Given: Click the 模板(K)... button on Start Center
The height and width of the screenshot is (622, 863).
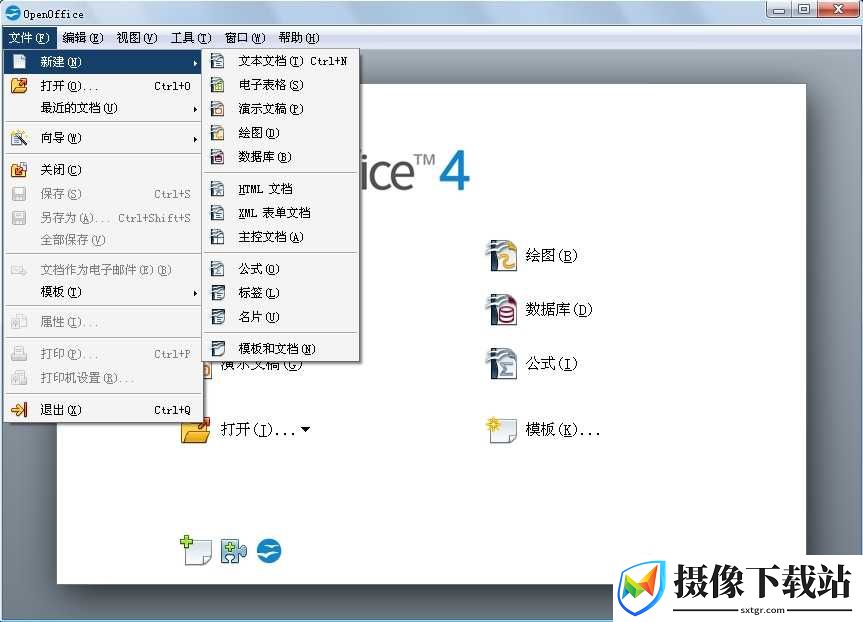Looking at the screenshot, I should [x=544, y=429].
